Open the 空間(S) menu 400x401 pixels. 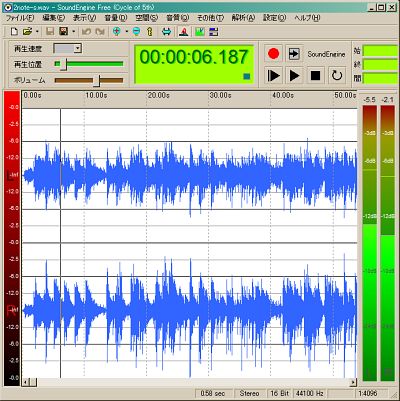(x=147, y=18)
